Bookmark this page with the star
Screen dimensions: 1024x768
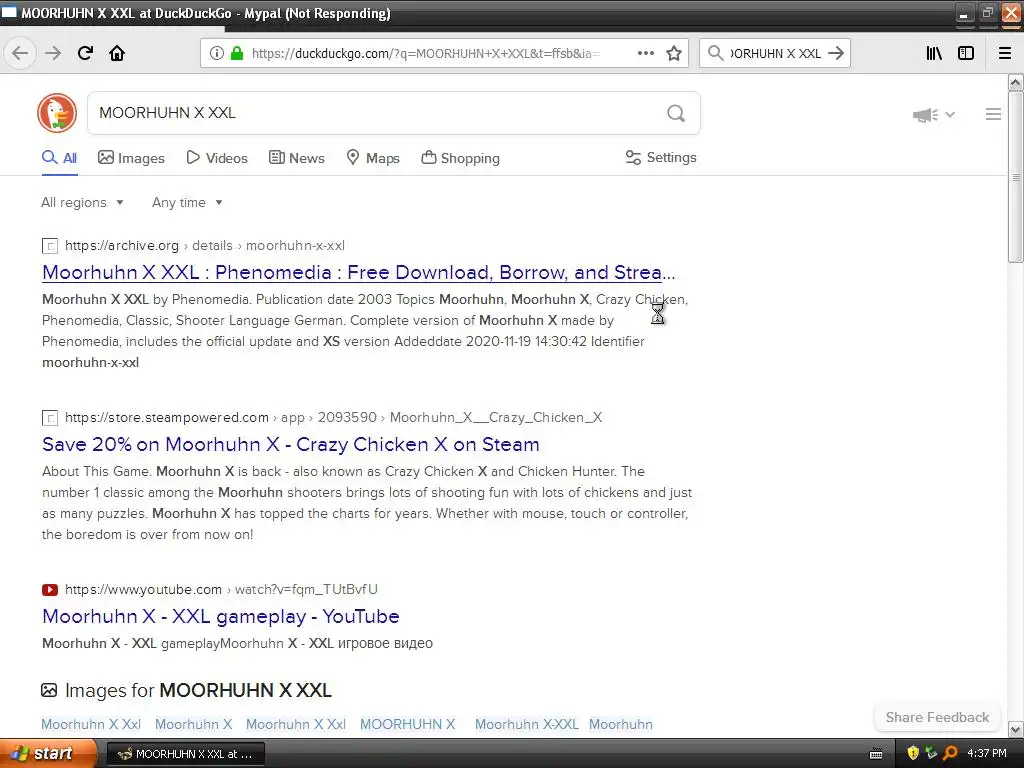[674, 53]
